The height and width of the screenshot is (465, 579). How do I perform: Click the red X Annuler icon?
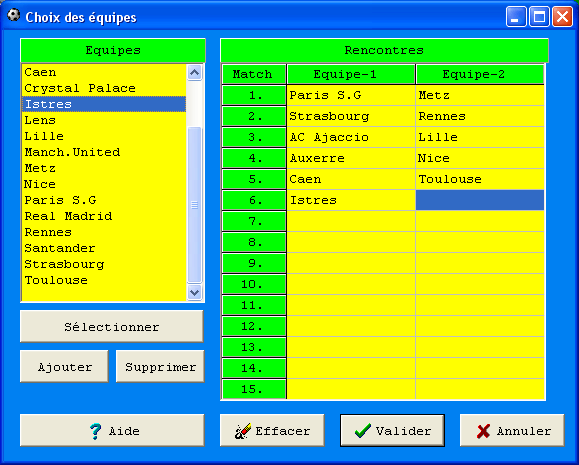483,431
